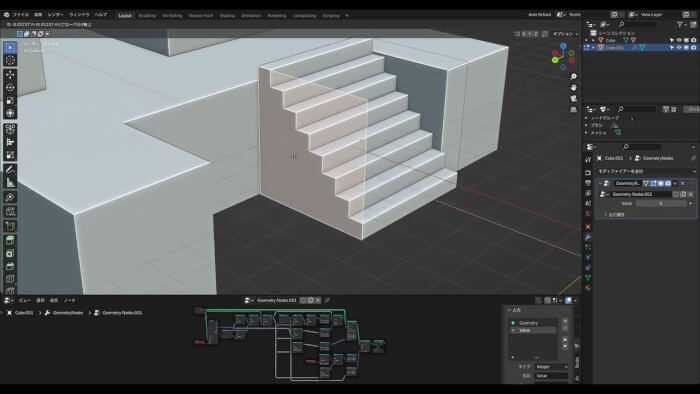Select the Rotate tool
Image resolution: width=700 pixels, height=394 pixels.
click(10, 87)
